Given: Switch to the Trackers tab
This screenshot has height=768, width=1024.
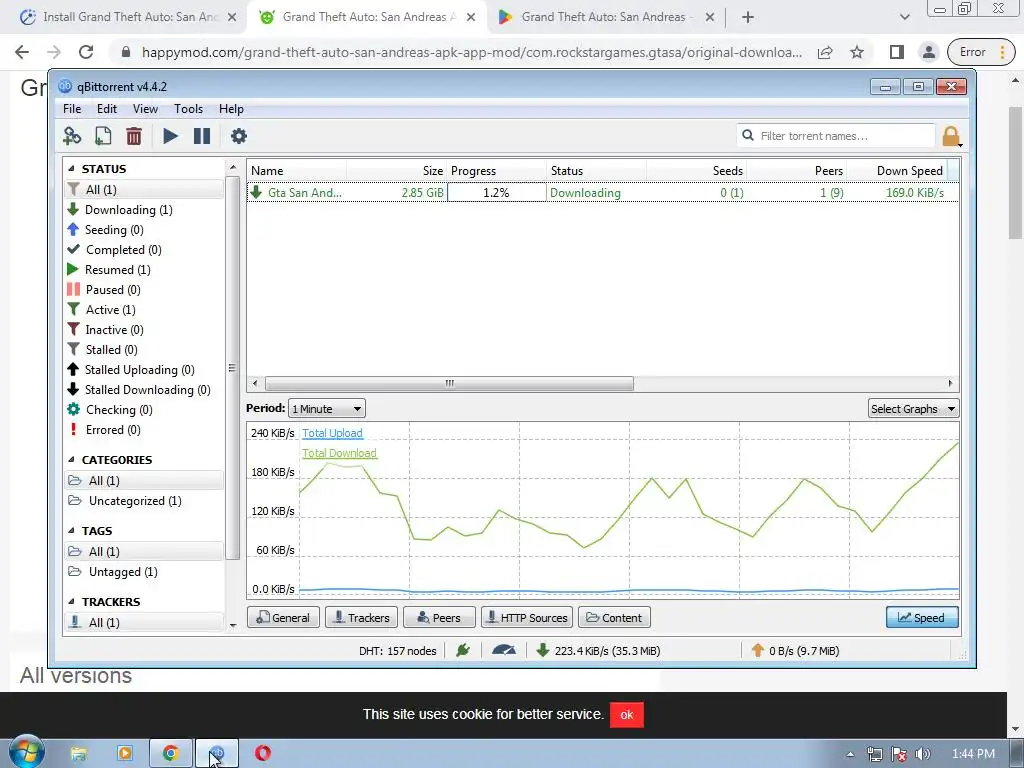Looking at the screenshot, I should click(x=361, y=618).
